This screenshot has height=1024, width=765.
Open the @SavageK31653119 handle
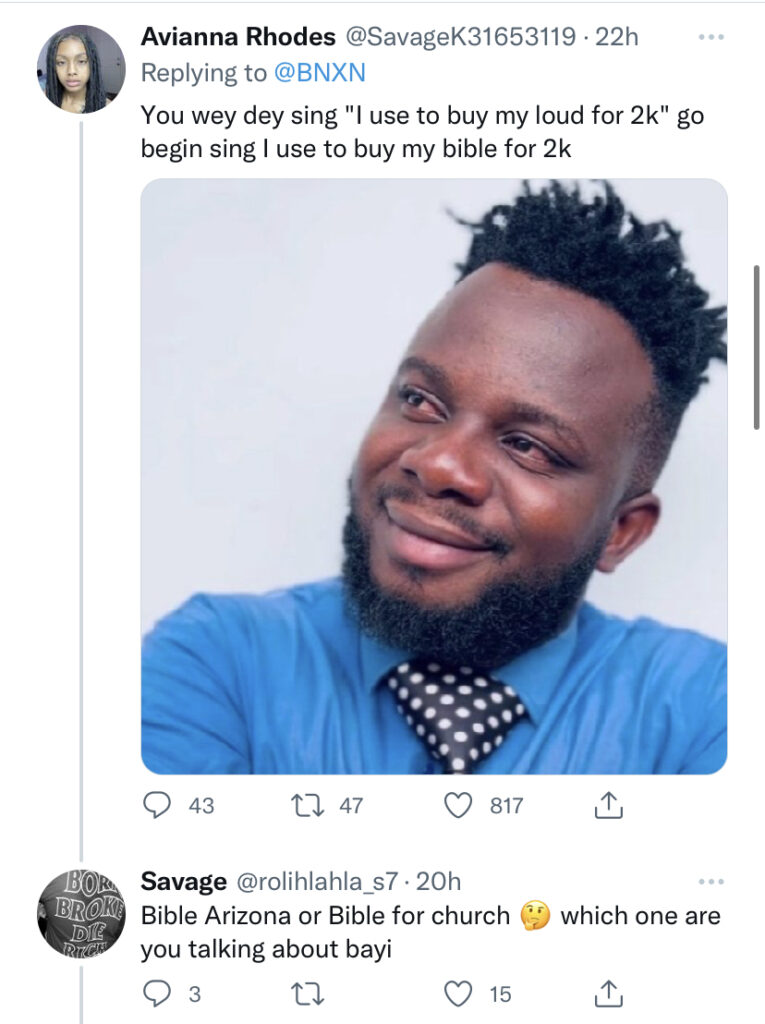(x=461, y=37)
